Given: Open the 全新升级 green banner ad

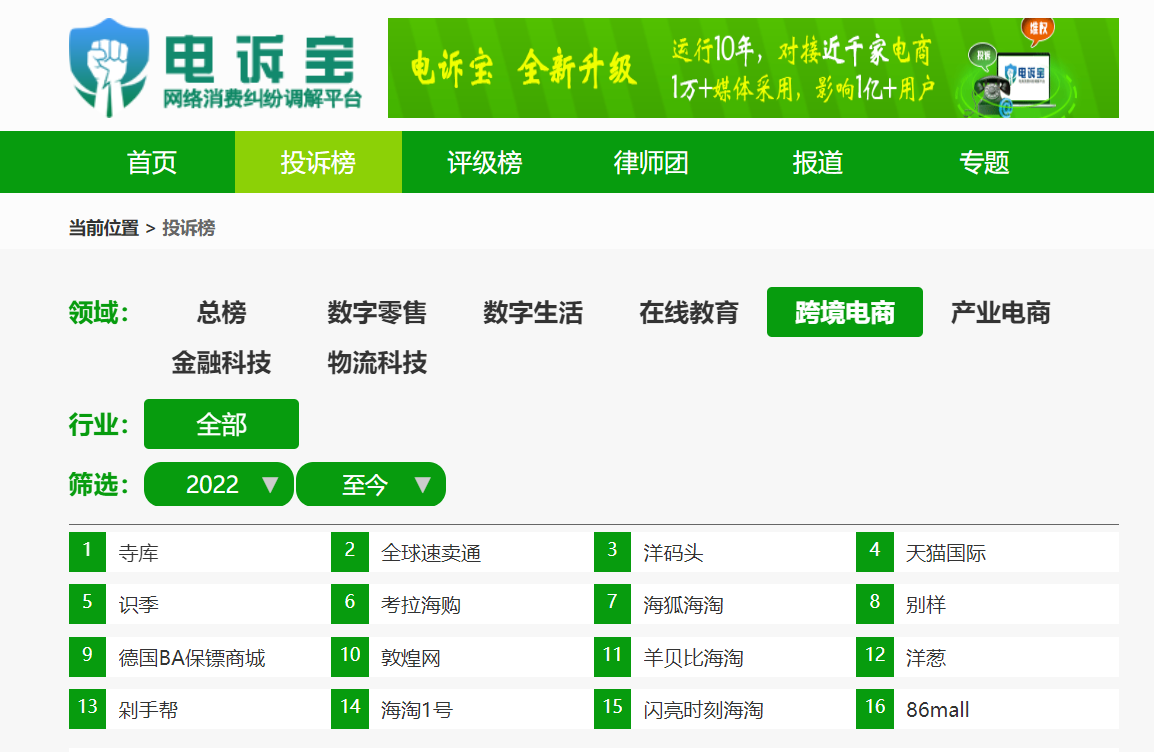Looking at the screenshot, I should 753,68.
